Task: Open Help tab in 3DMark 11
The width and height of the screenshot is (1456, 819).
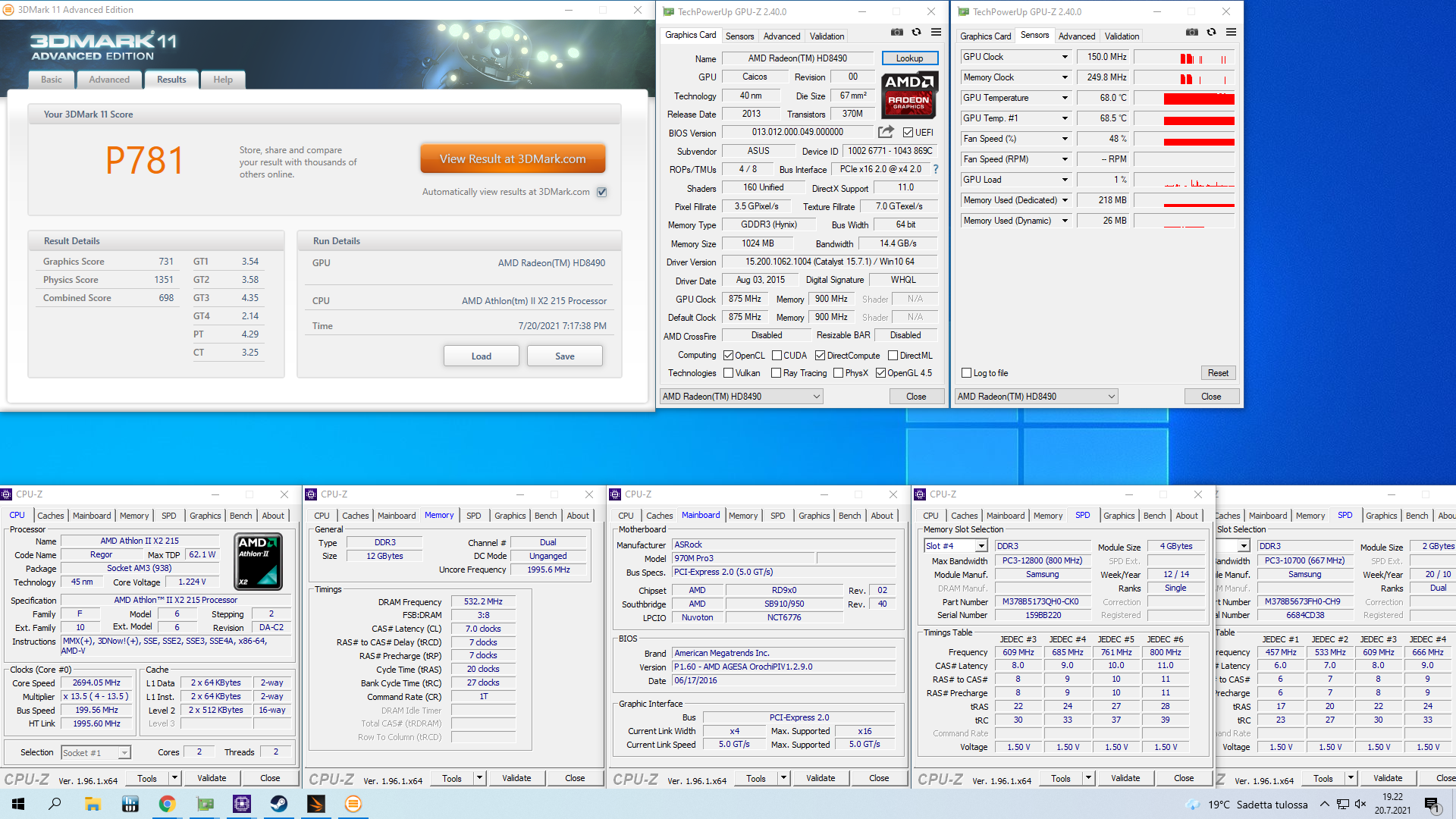Action: click(x=223, y=80)
